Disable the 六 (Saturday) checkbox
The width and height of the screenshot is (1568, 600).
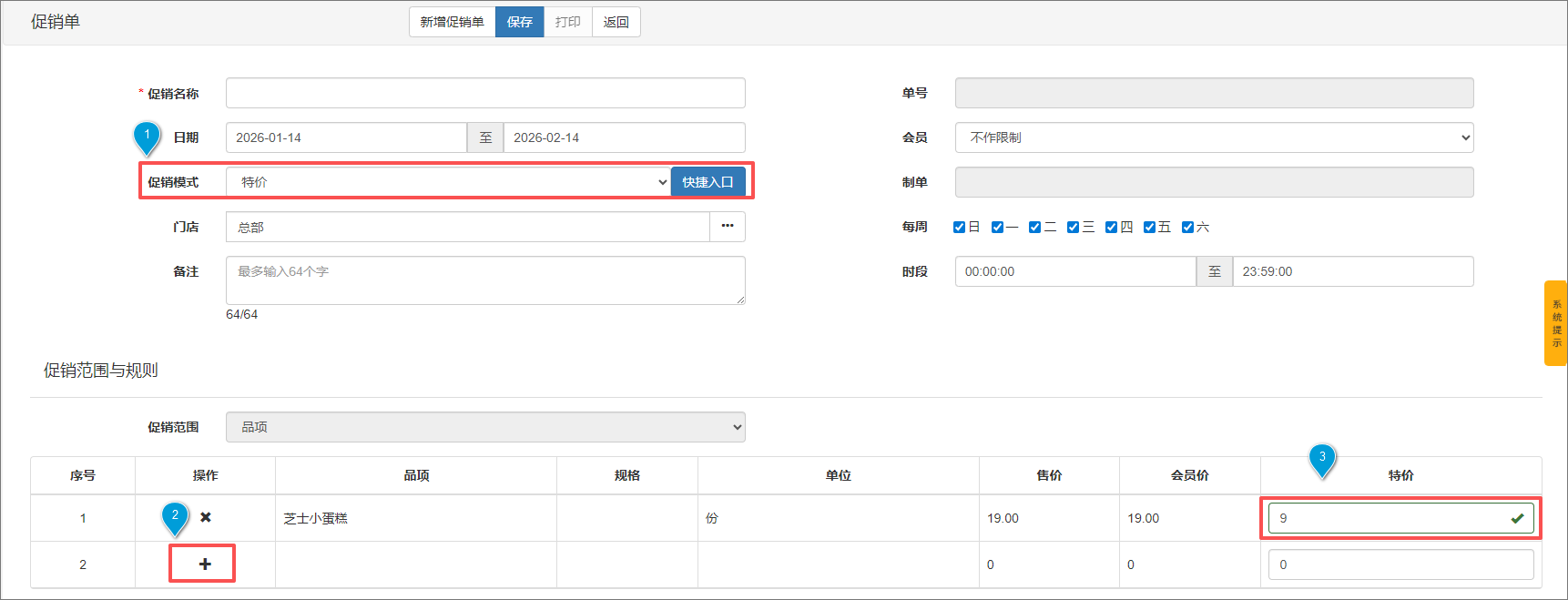[1187, 227]
